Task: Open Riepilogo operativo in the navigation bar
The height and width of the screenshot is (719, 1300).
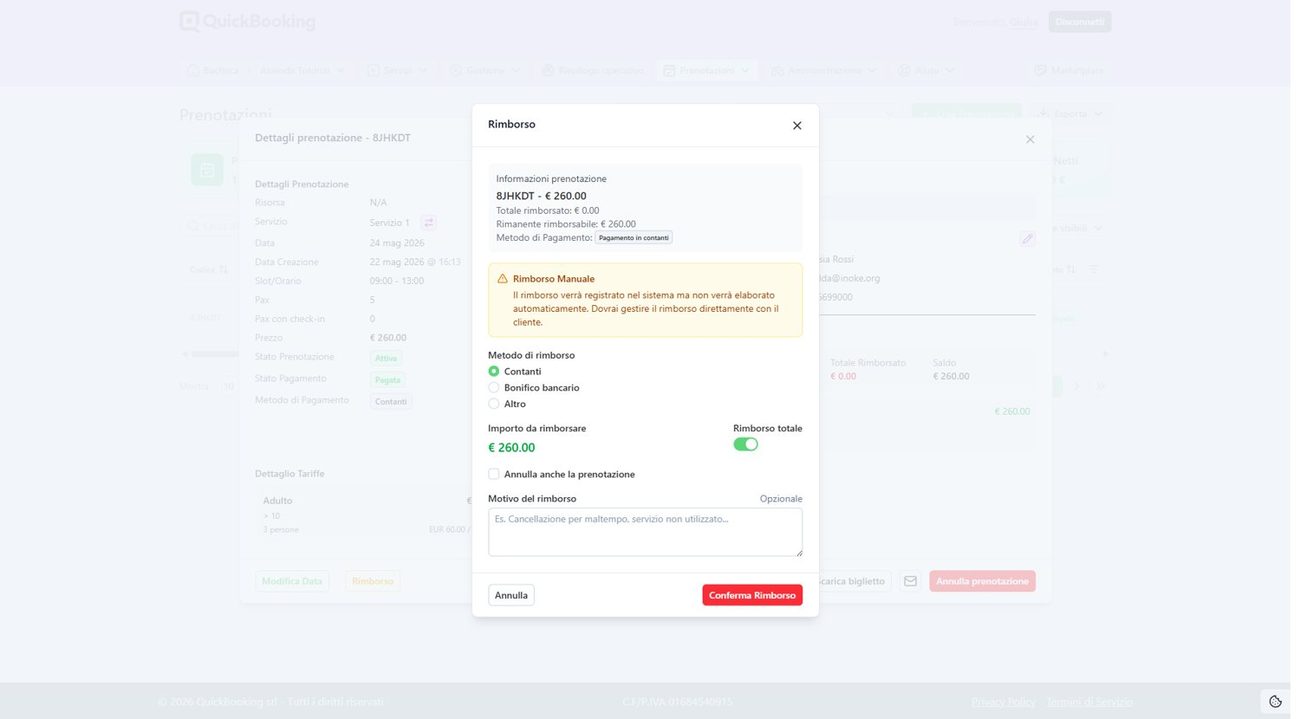Action: coord(593,70)
